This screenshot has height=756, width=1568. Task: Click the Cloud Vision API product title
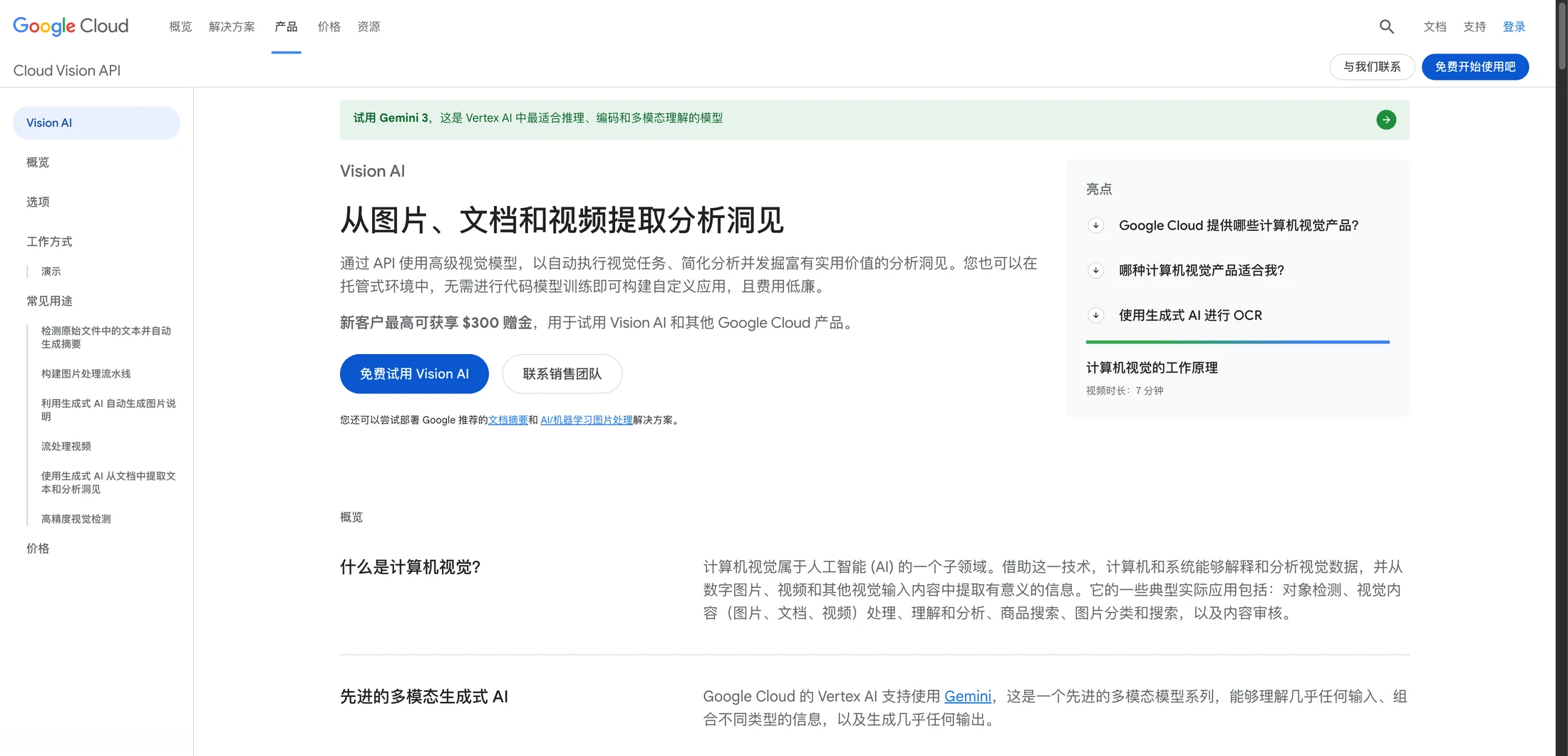point(67,71)
